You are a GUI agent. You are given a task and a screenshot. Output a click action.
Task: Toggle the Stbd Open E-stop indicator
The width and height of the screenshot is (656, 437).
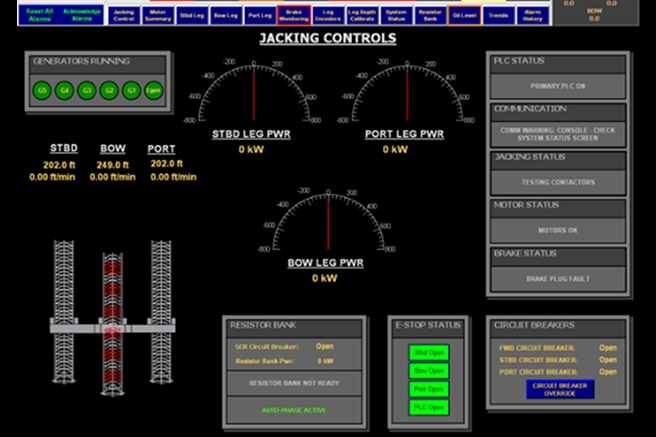pos(429,353)
